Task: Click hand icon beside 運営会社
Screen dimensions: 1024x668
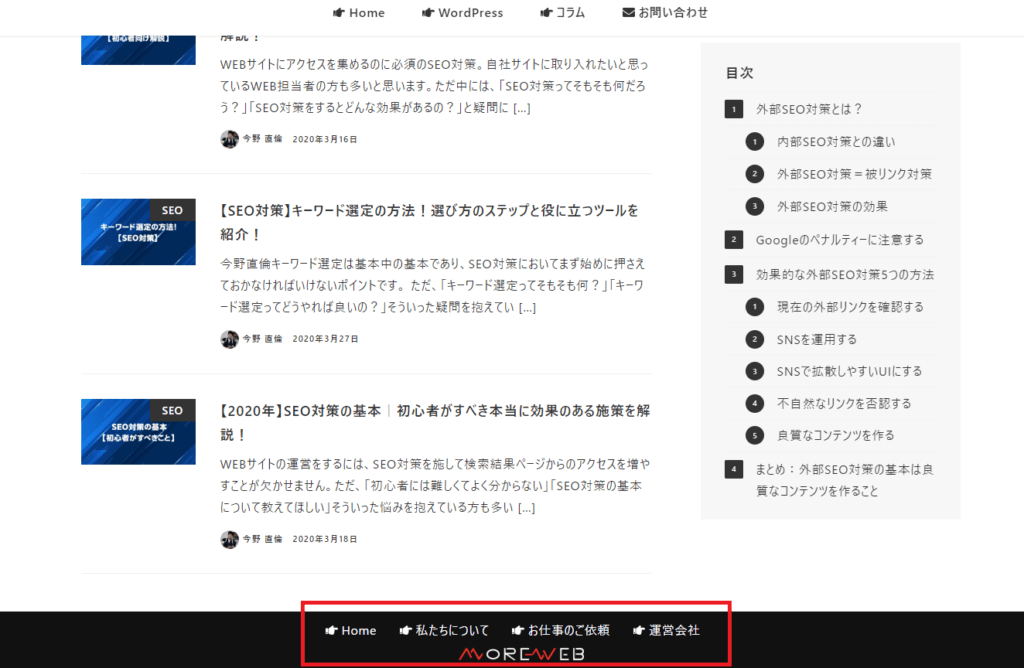Action: 639,631
